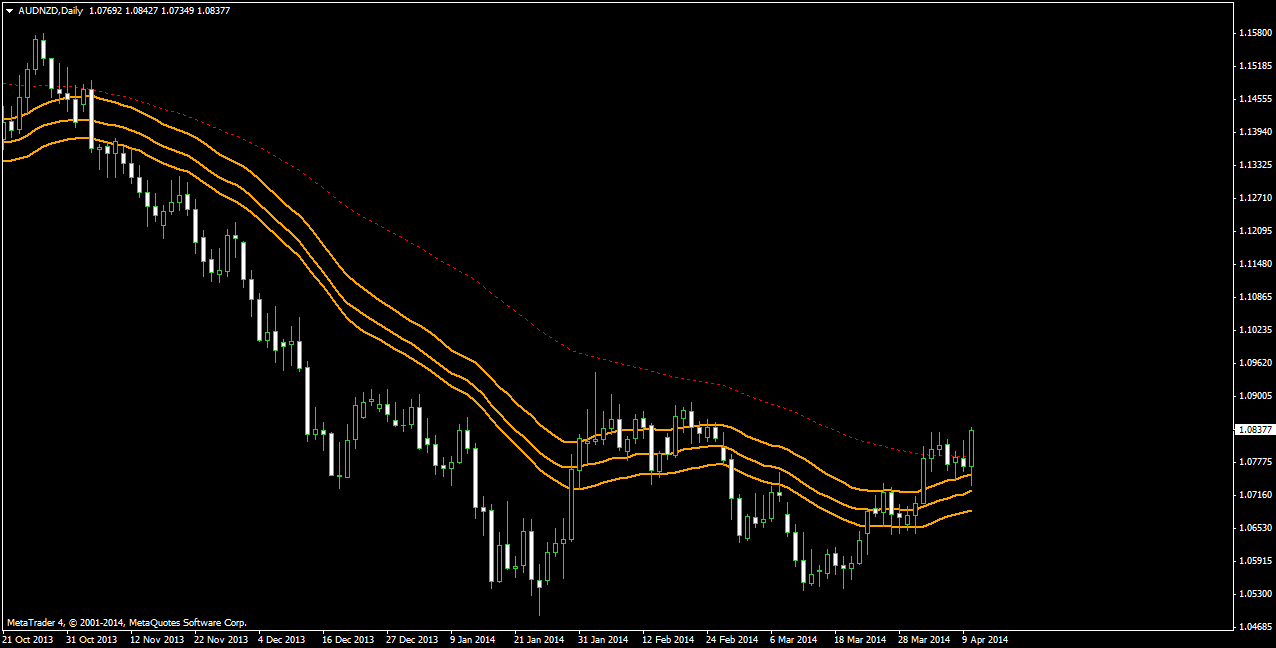Click the 1.15185 price axis label
The height and width of the screenshot is (648, 1276).
coord(1254,66)
